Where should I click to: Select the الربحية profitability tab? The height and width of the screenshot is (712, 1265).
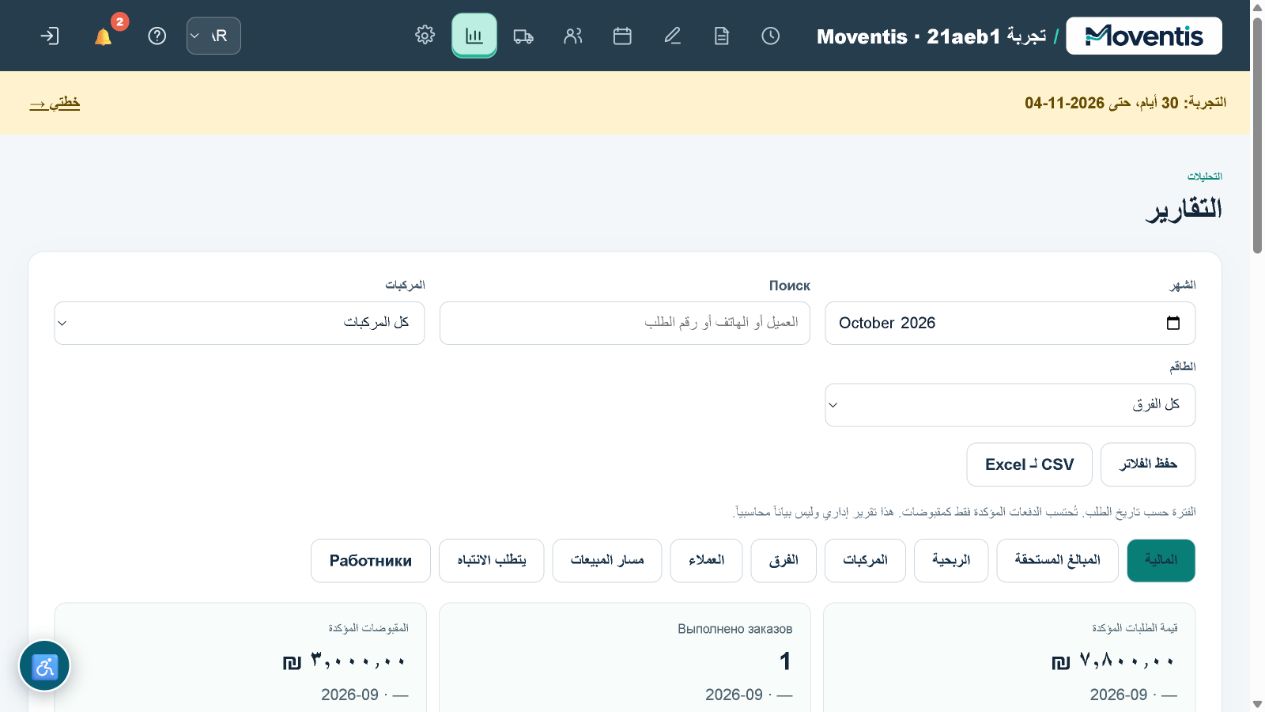(951, 560)
